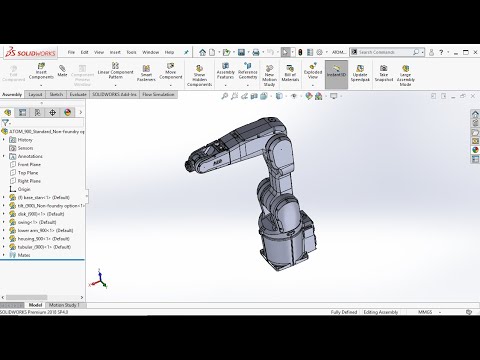
Task: Open PropertyManager panel tab
Action: point(22,113)
